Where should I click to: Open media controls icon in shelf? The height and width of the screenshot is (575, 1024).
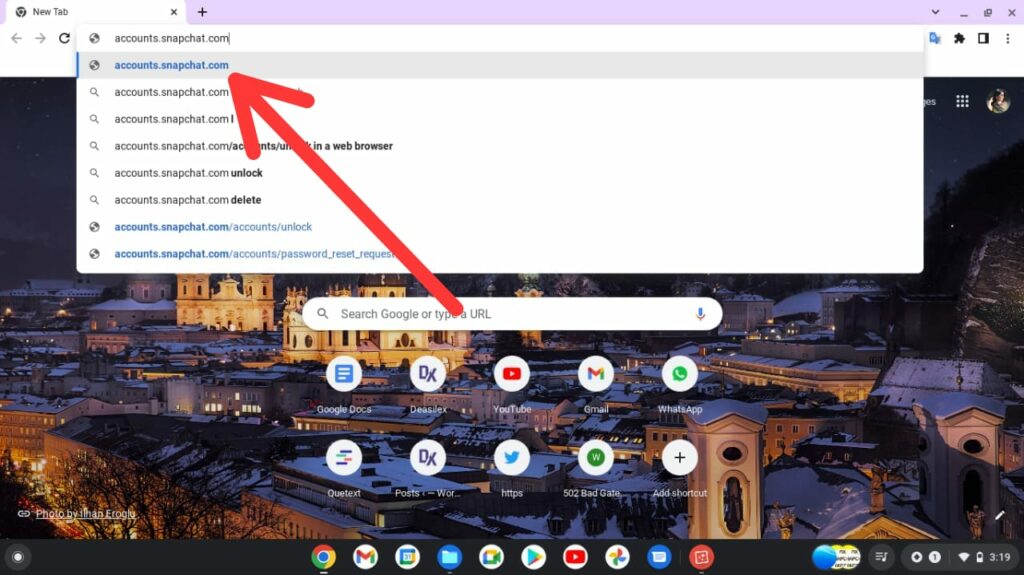[881, 557]
